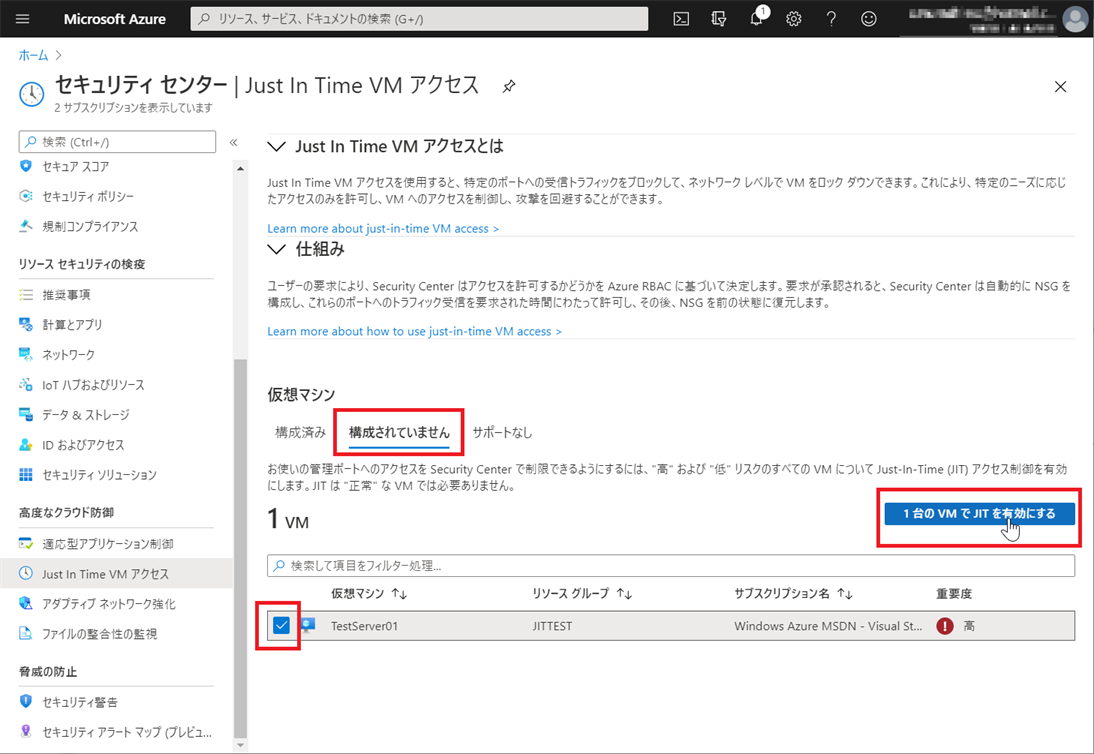Click the Microsoft Azure logo text
The height and width of the screenshot is (754, 1094).
pos(114,19)
